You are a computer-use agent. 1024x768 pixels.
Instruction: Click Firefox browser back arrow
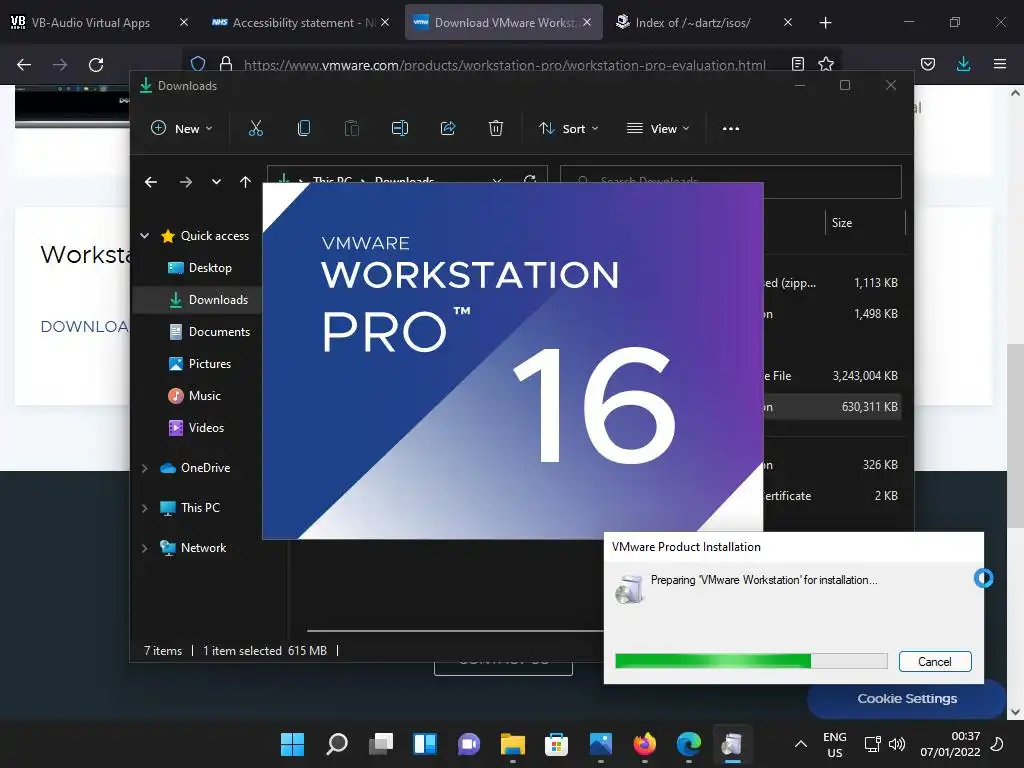pyautogui.click(x=24, y=65)
